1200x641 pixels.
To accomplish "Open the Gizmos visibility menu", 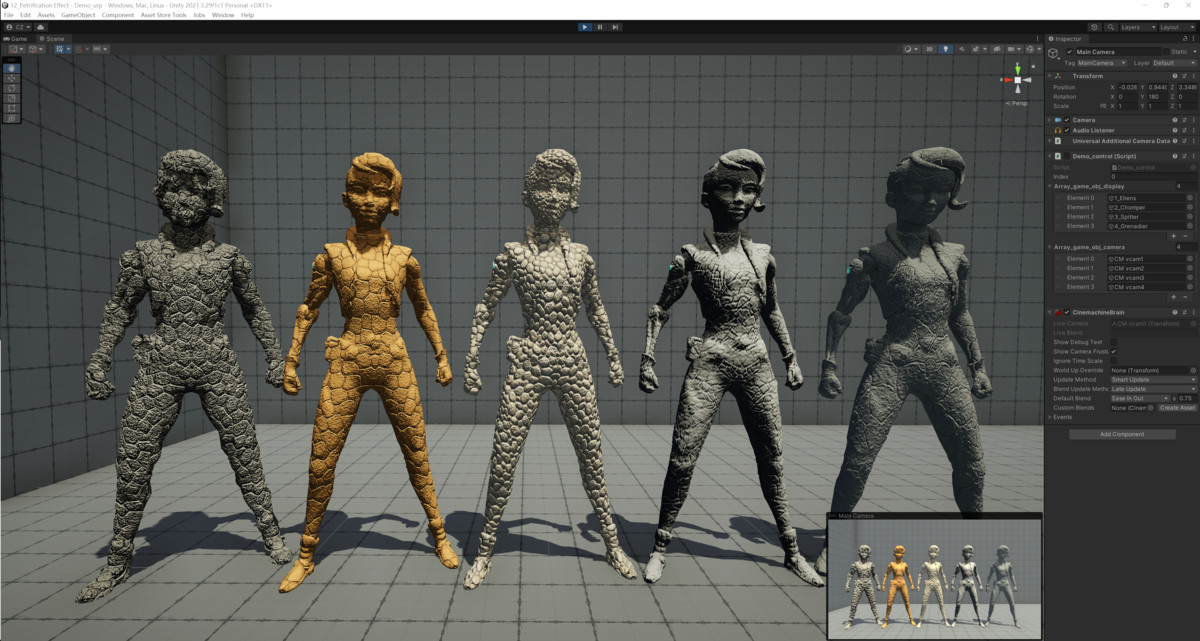I will pos(1037,48).
